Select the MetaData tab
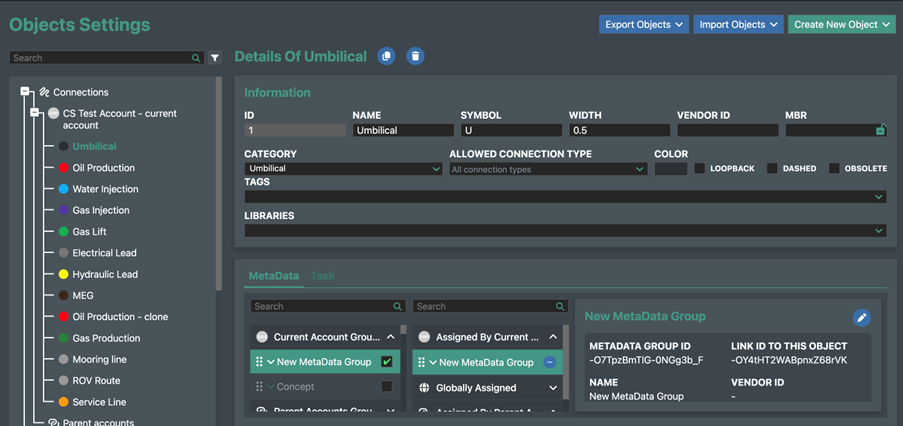Screen dimensions: 903x426 [273, 275]
